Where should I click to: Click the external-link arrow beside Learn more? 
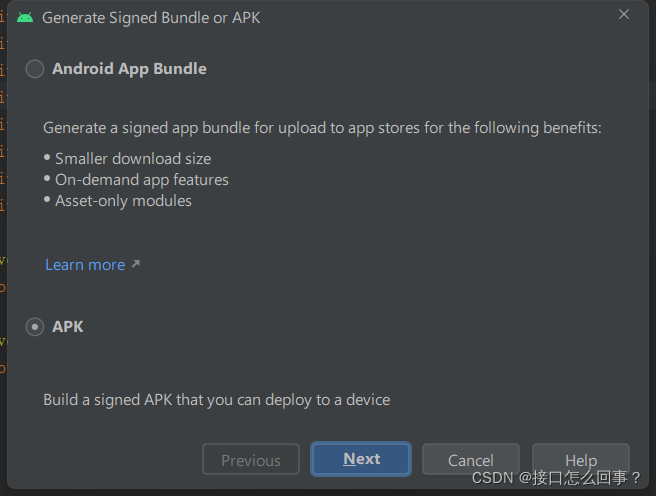click(136, 264)
